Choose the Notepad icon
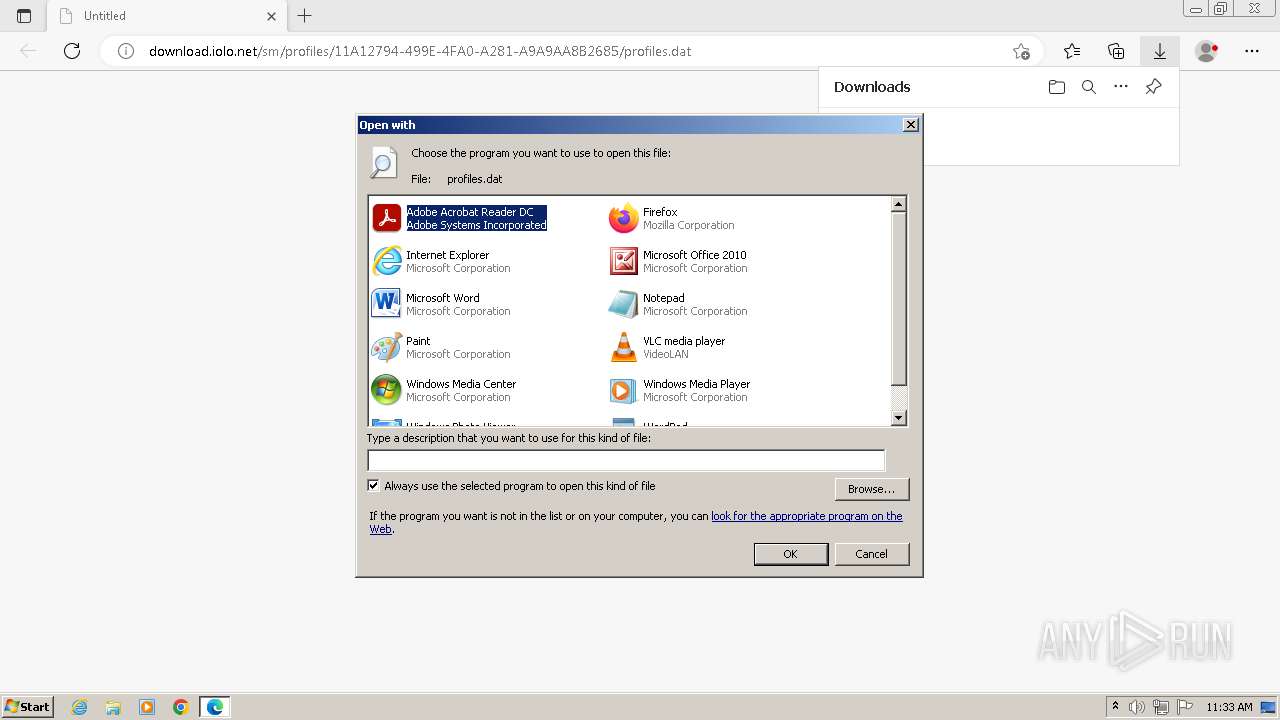Image resolution: width=1280 pixels, height=720 pixels. pyautogui.click(x=623, y=304)
